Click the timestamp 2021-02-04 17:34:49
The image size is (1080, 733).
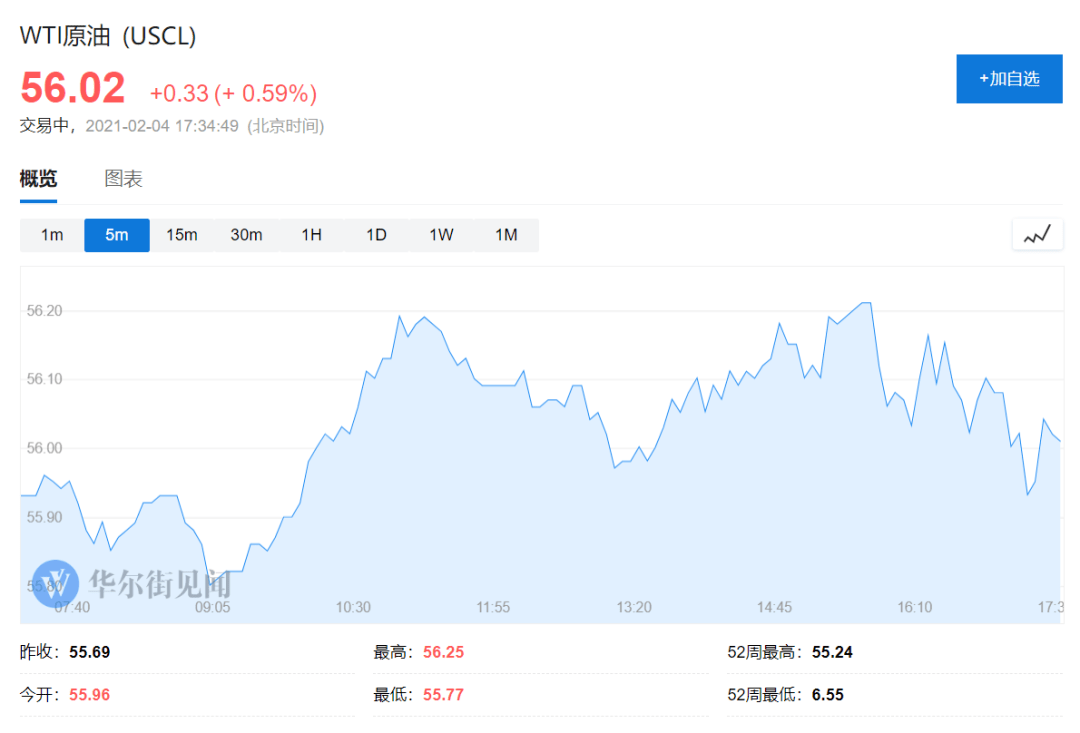(162, 126)
